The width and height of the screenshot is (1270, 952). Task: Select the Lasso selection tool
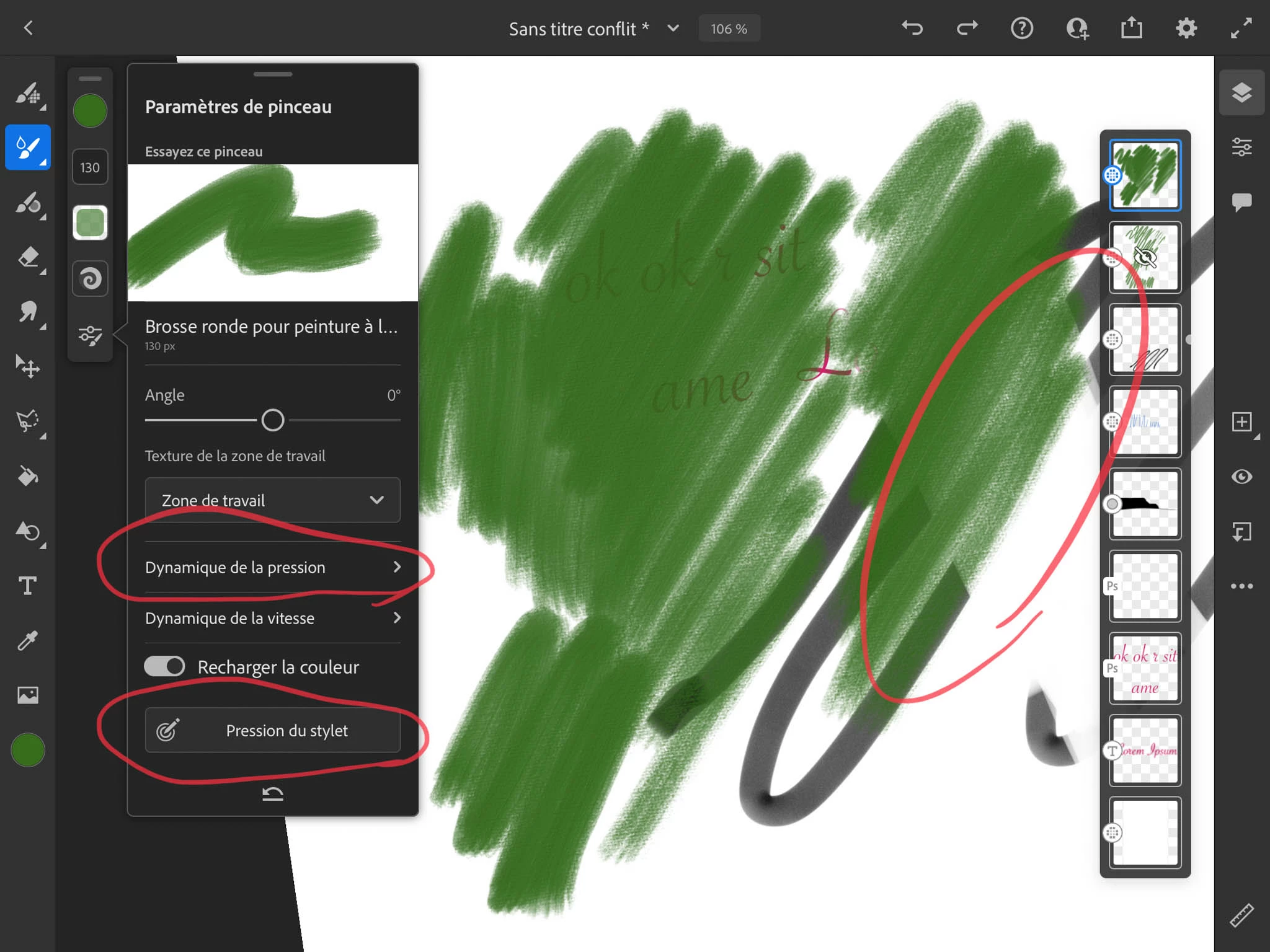point(28,421)
